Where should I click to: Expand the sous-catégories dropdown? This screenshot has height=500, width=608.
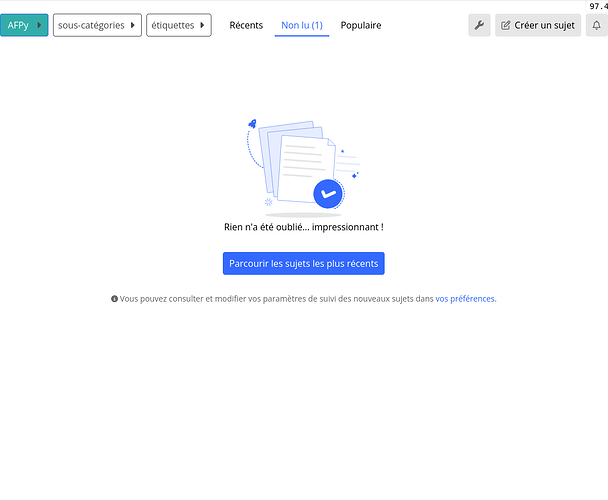coord(97,25)
